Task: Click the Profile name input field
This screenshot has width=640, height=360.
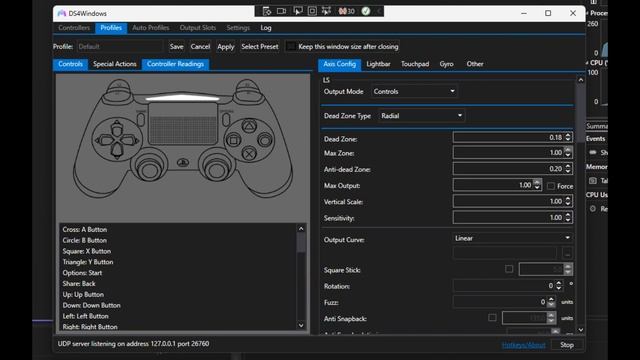Action: tap(120, 47)
